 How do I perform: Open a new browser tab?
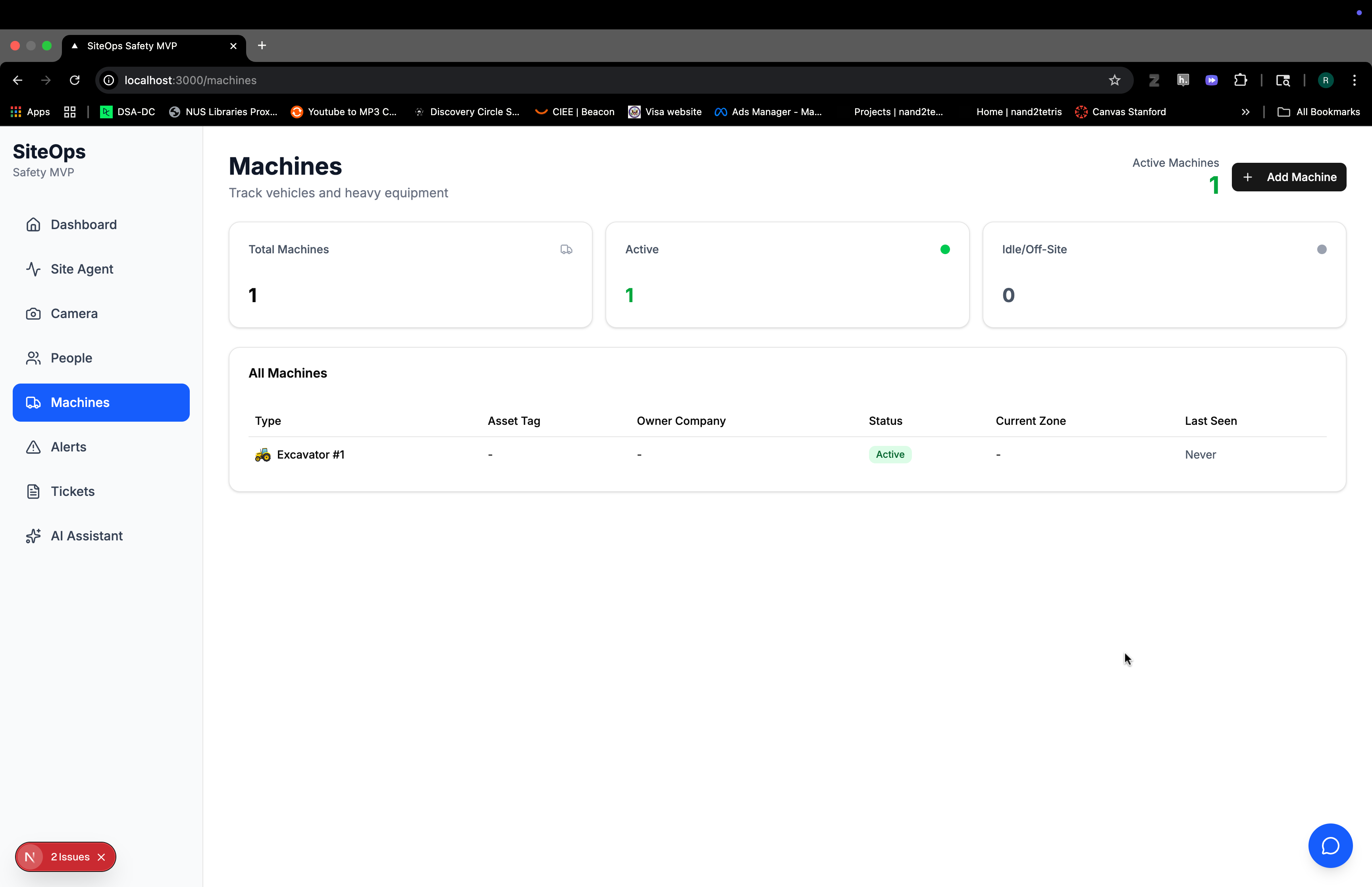[x=262, y=46]
